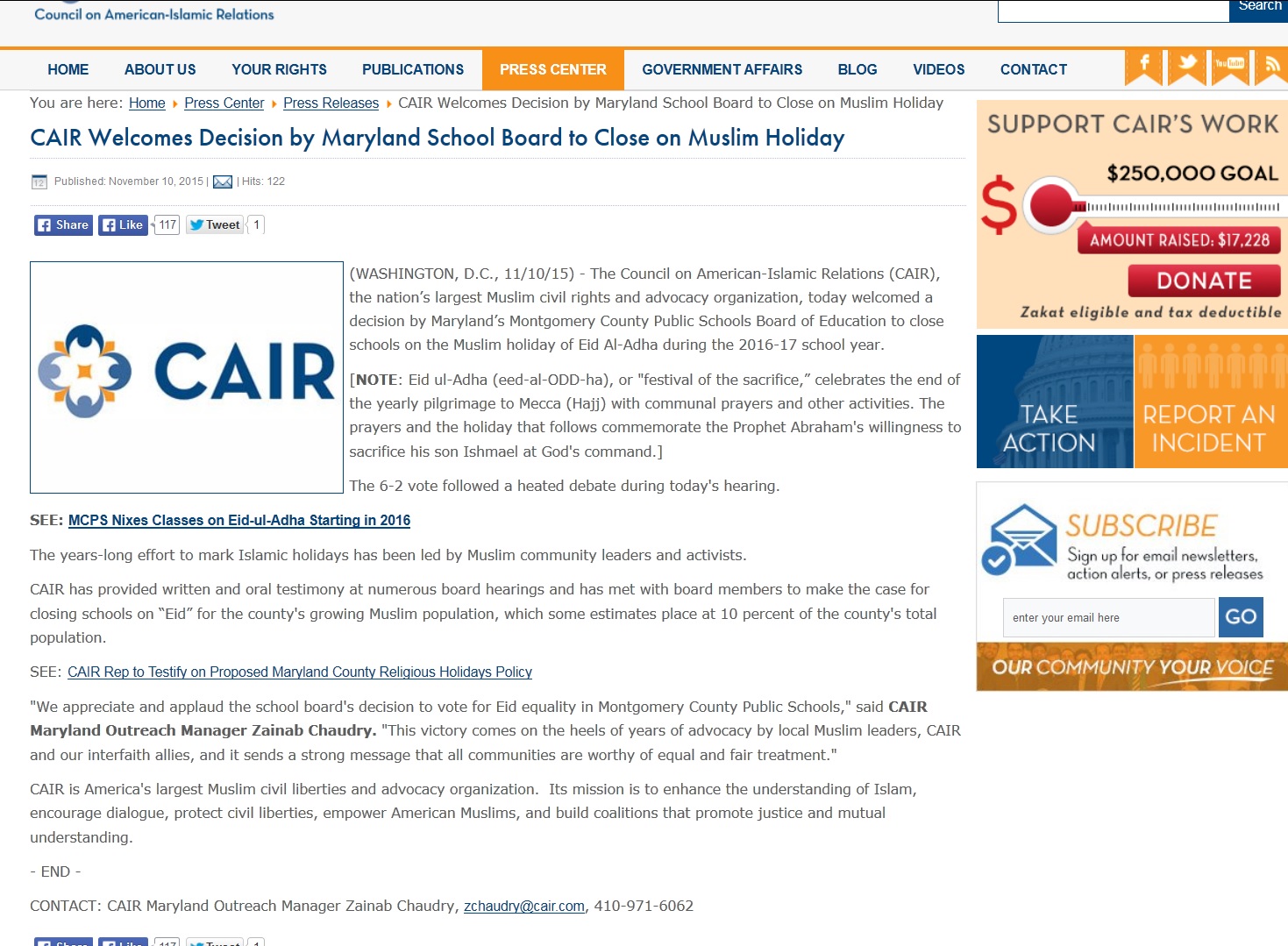The width and height of the screenshot is (1288, 946).
Task: Click the Press Releases breadcrumb link
Action: click(x=331, y=103)
